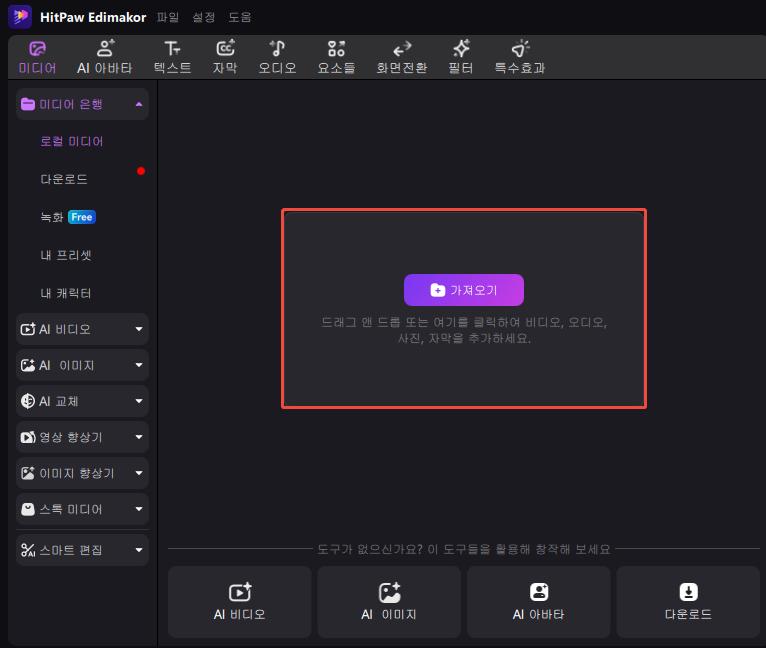Click the AI 이미지 sidebar icon

tap(28, 365)
